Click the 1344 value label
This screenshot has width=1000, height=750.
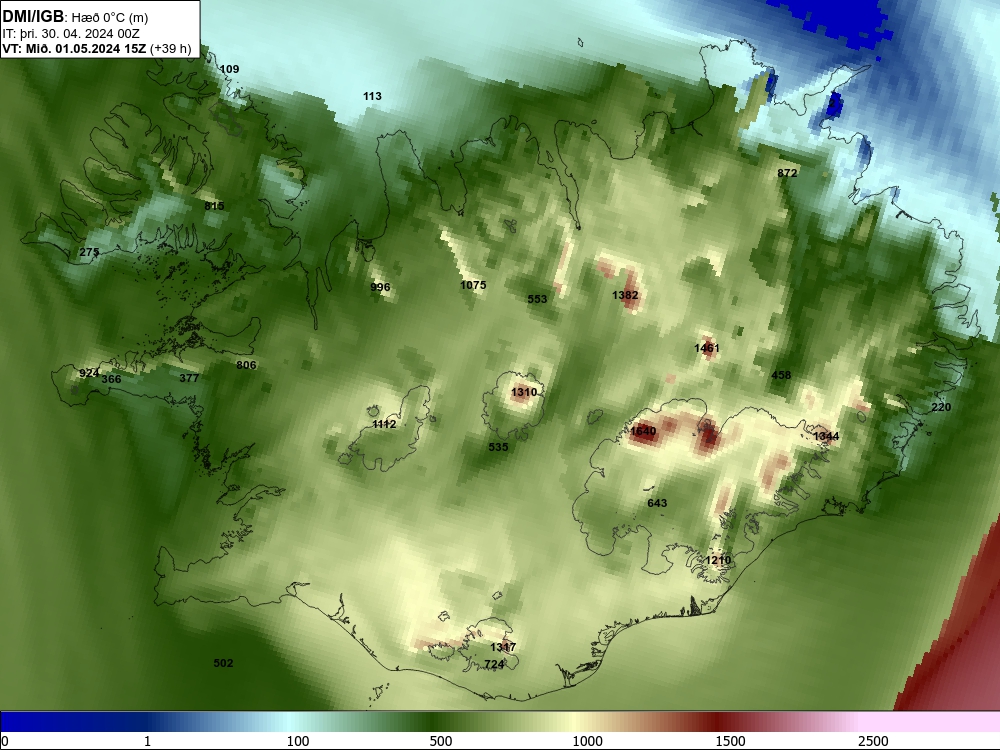coord(826,436)
